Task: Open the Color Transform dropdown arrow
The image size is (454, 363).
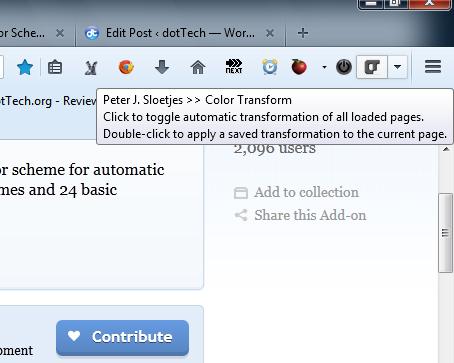Action: tap(397, 67)
